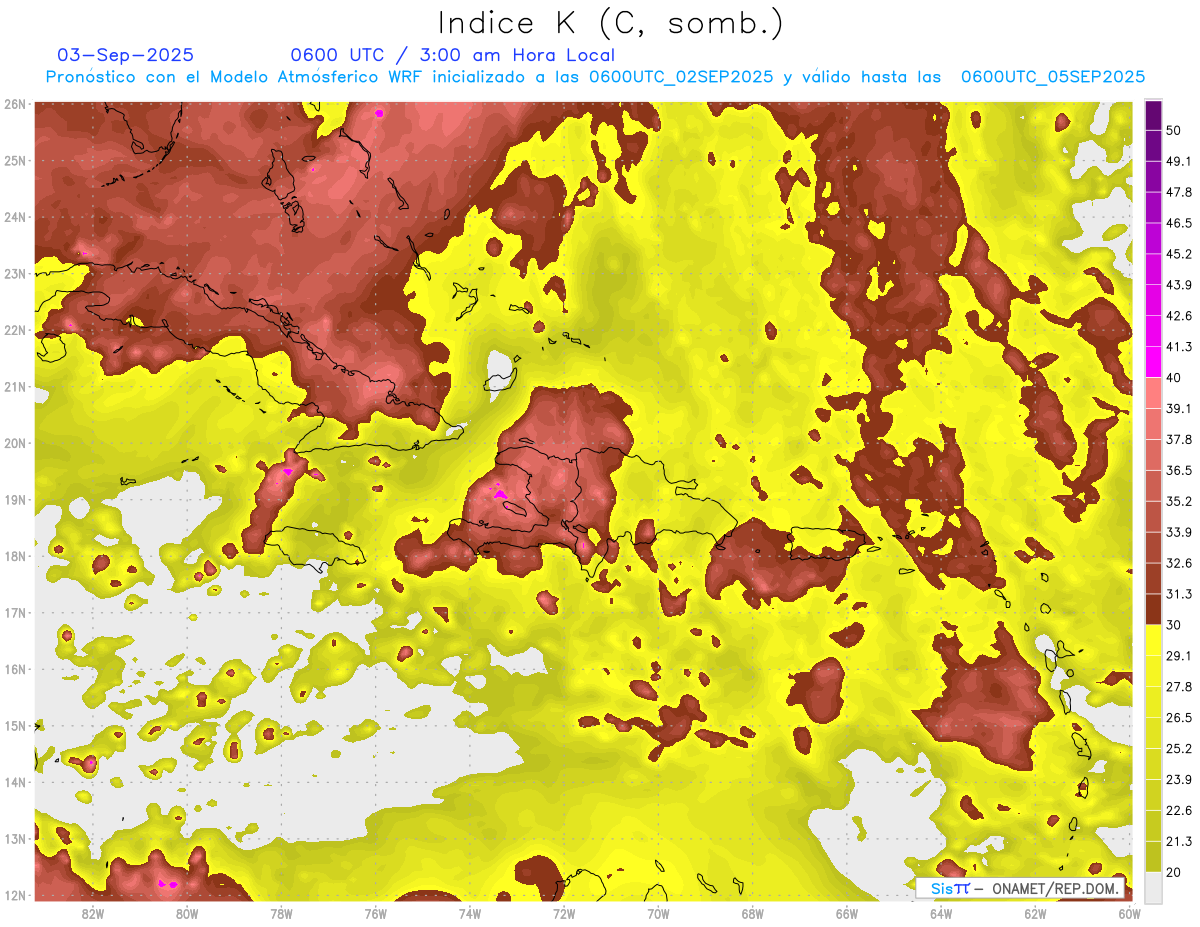Viewport: 1200px width, 927px height.
Task: Click the longitude label '76W'
Action: pos(376,914)
